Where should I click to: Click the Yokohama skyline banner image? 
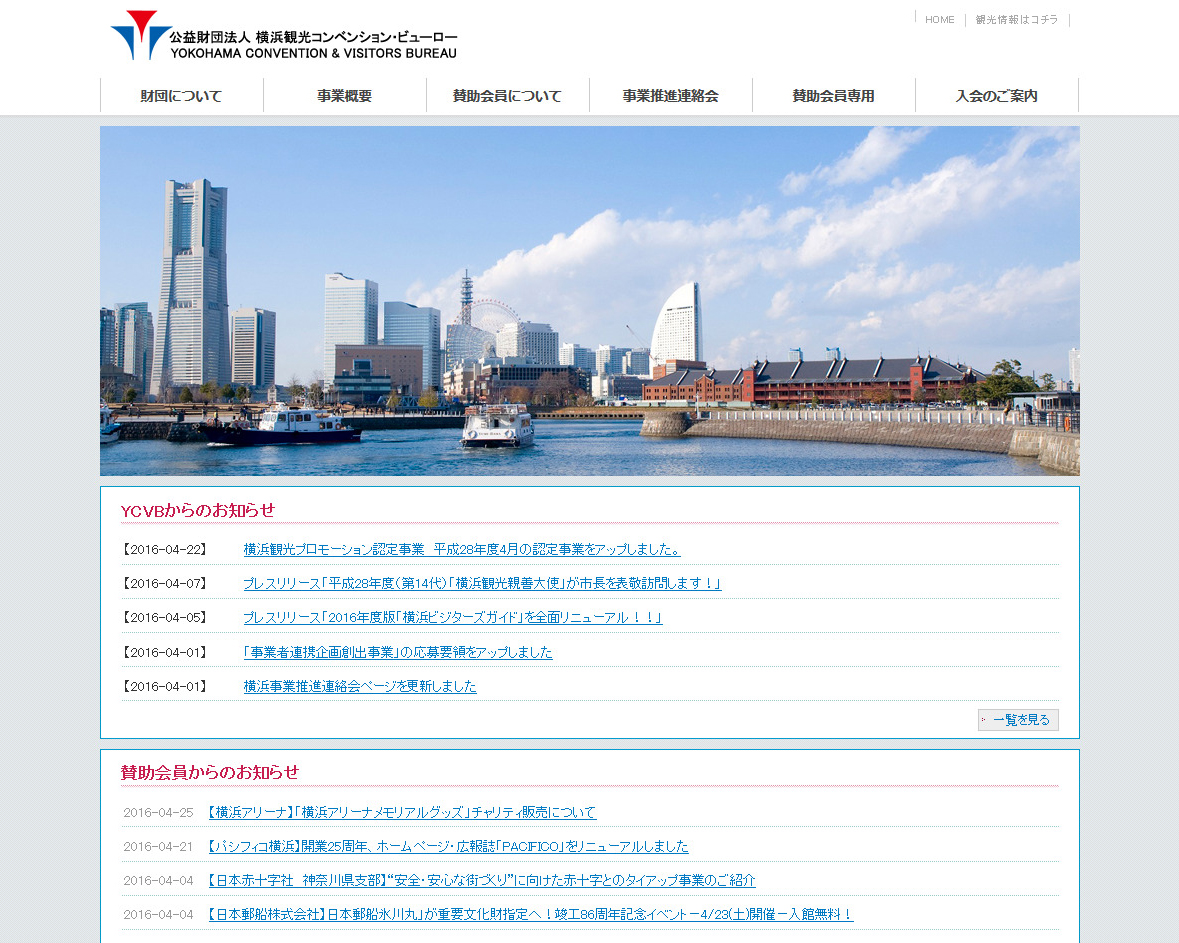coord(590,301)
